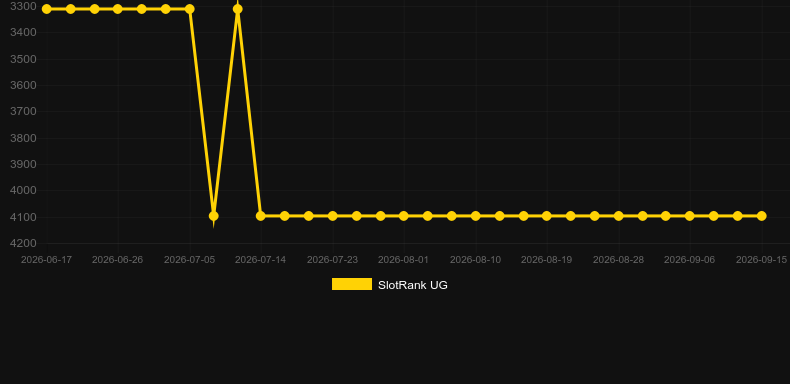This screenshot has height=384, width=790.
Task: Select the last data point above 2026-09-15
Action: (x=762, y=216)
